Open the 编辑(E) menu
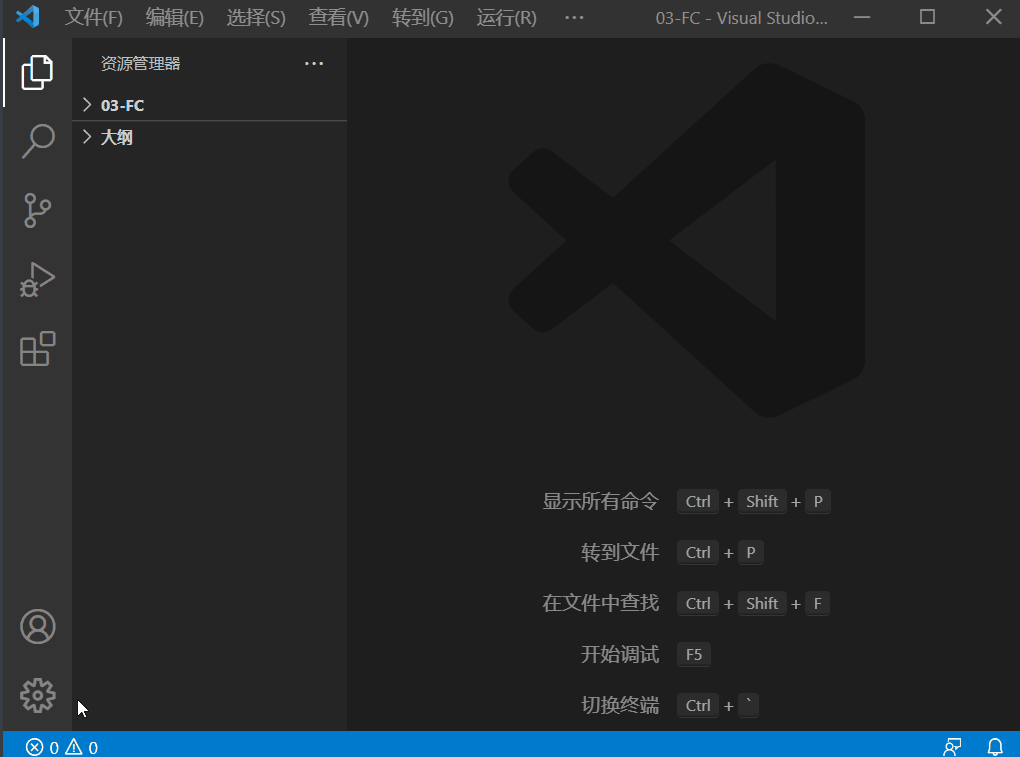Viewport: 1020px width, 757px height. pos(174,18)
